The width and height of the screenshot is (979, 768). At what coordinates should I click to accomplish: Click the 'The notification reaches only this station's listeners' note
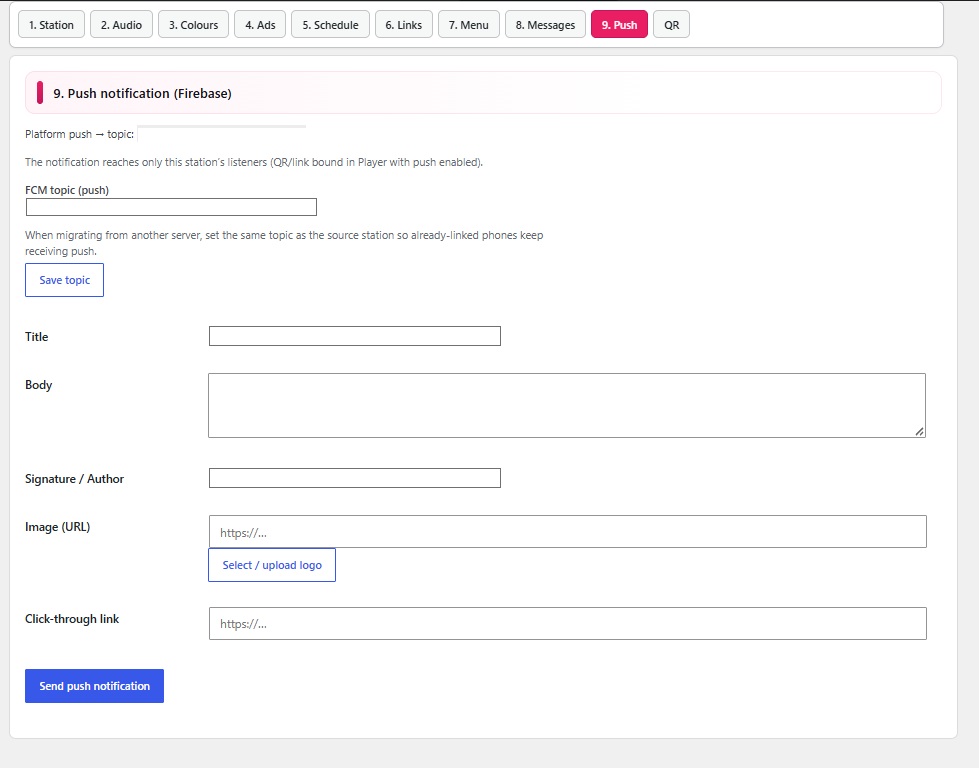point(254,162)
